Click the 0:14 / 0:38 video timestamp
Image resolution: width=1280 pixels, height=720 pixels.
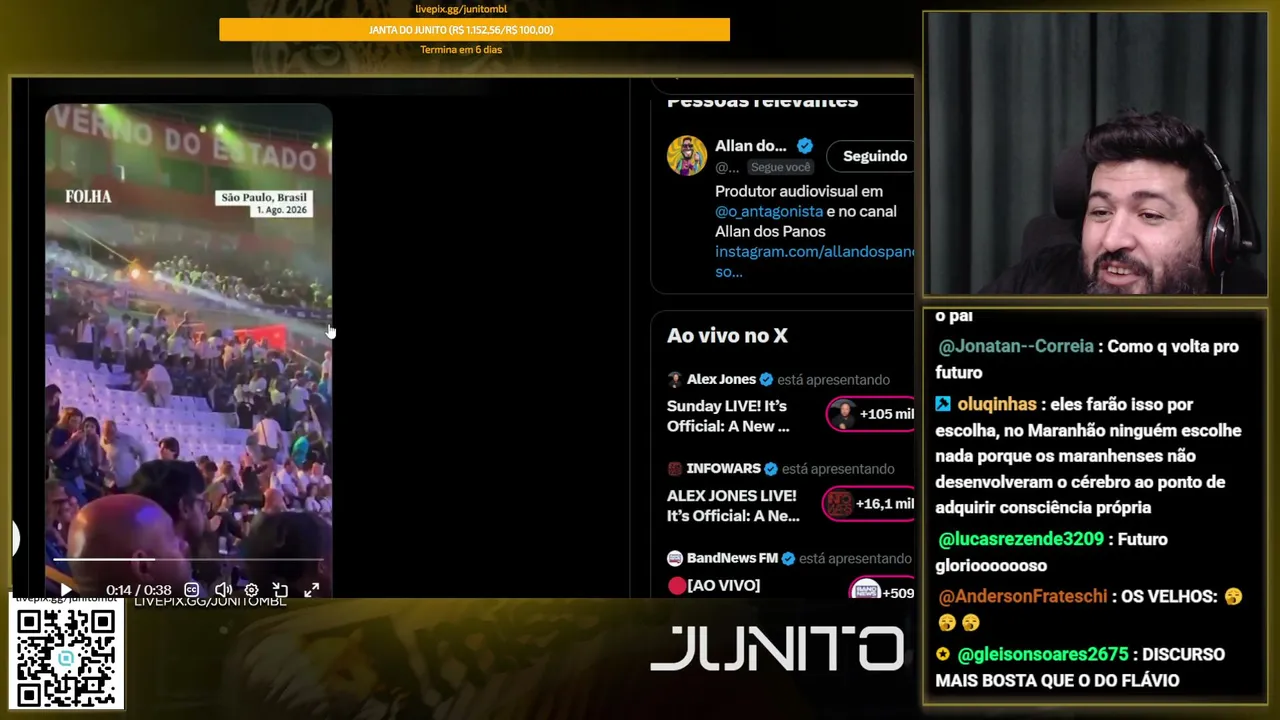click(x=139, y=590)
